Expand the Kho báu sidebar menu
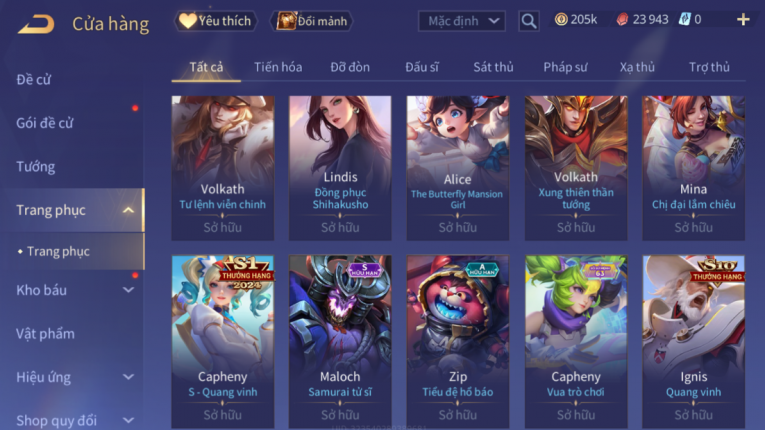This screenshot has width=765, height=430. 128,290
